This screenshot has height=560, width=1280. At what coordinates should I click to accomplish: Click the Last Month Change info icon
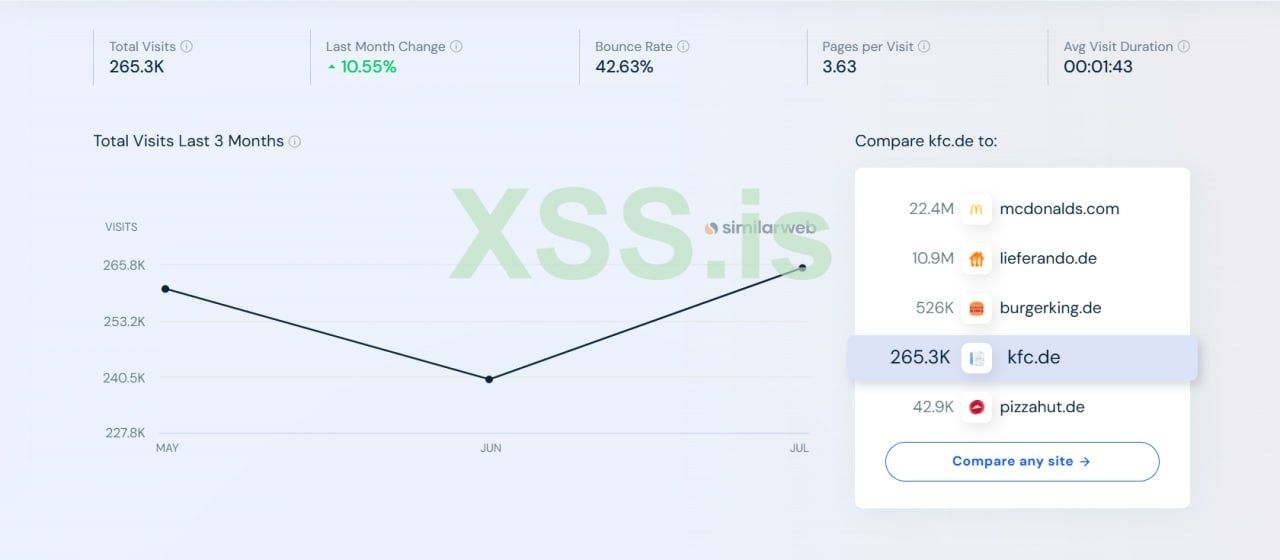(456, 47)
